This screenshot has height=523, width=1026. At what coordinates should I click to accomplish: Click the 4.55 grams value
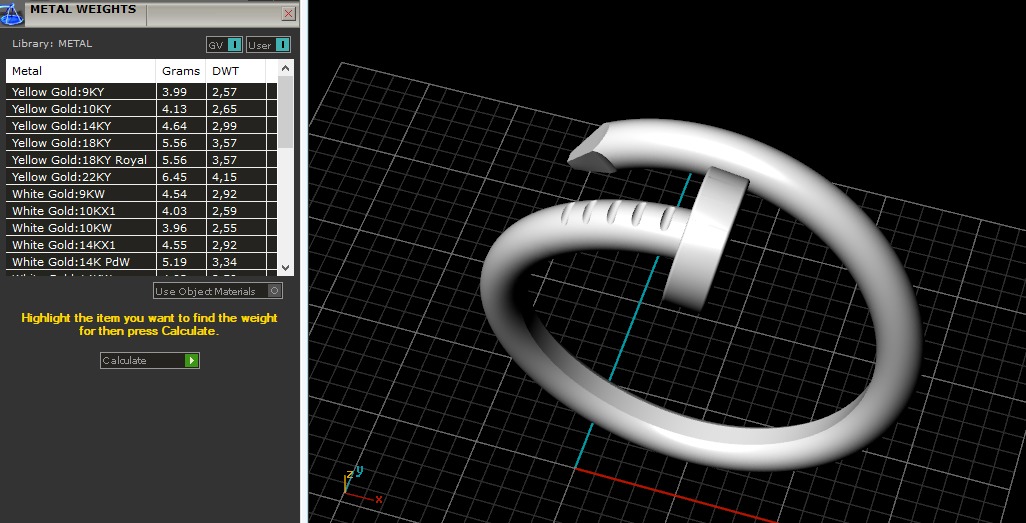tap(174, 245)
